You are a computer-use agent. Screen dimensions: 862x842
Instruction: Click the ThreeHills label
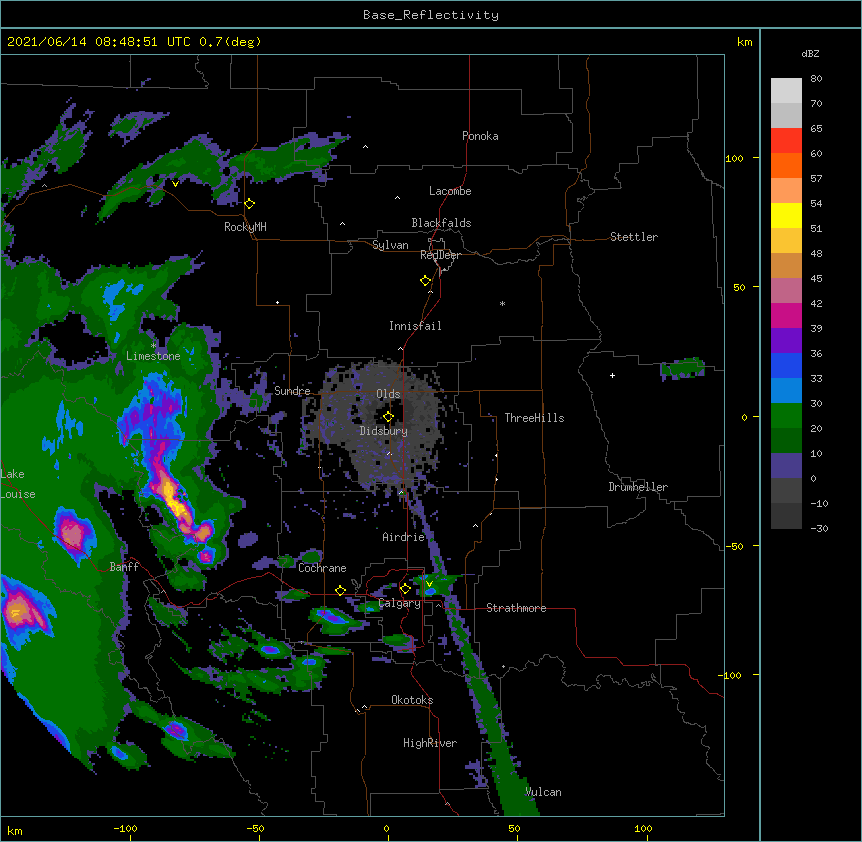pyautogui.click(x=534, y=418)
